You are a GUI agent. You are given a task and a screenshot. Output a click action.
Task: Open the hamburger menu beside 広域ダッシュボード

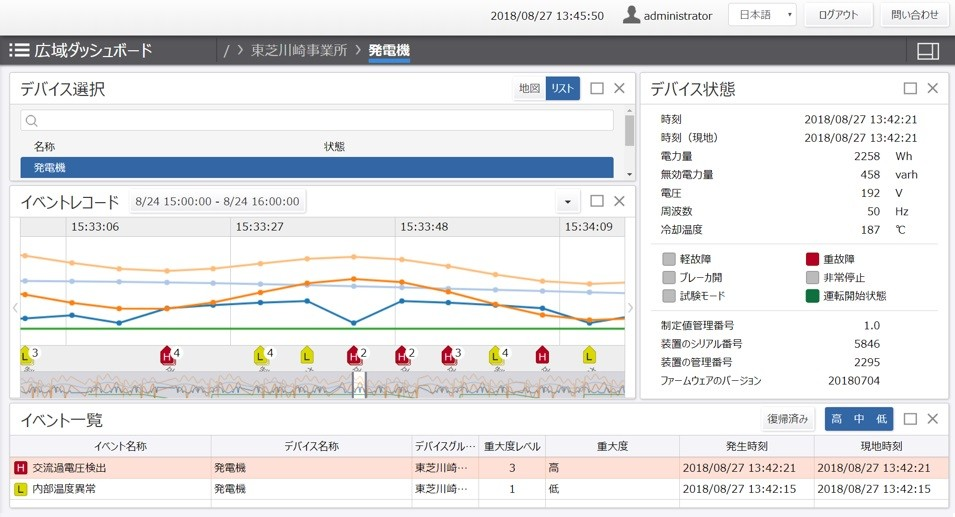tap(18, 50)
